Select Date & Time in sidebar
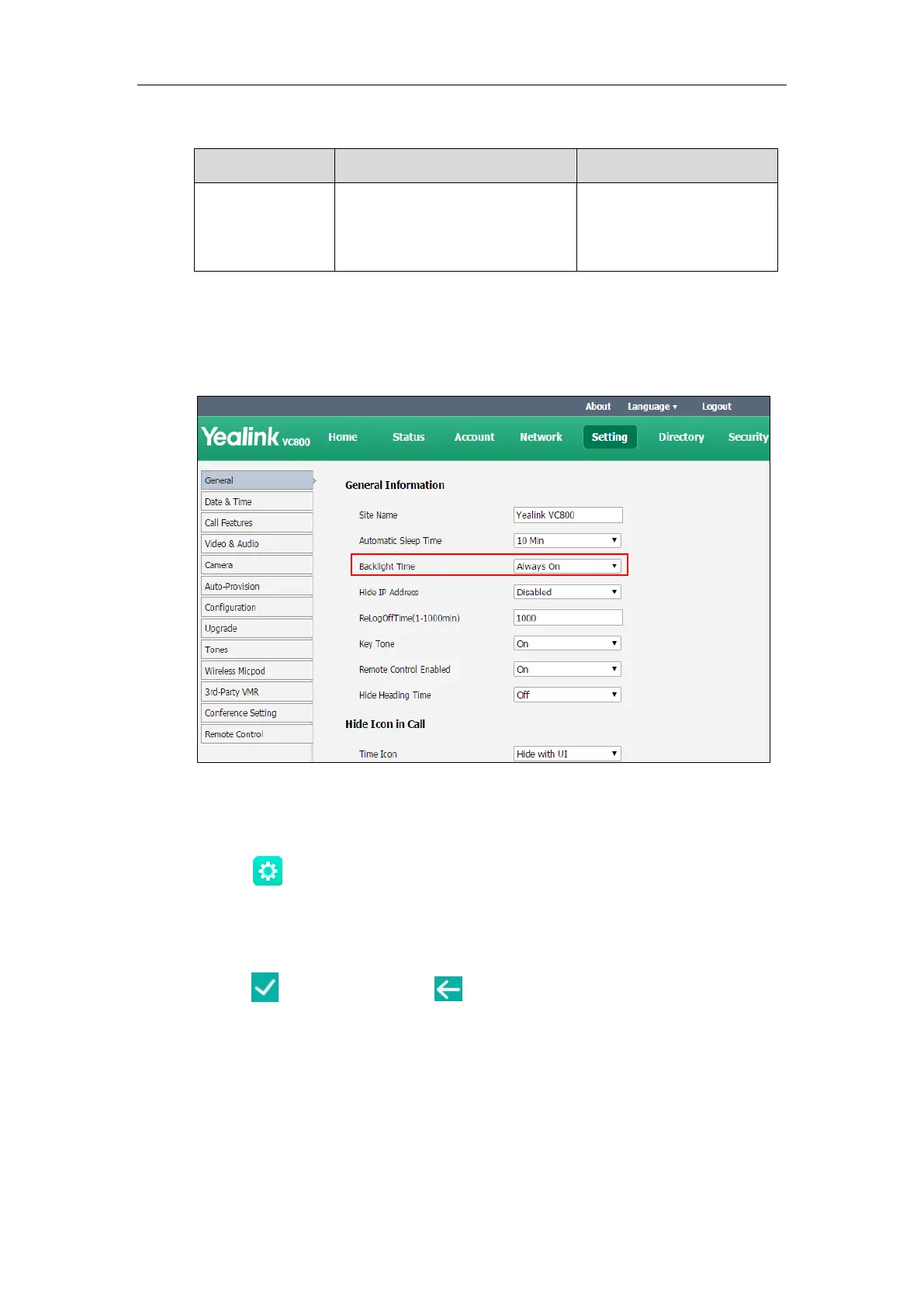 coord(257,501)
